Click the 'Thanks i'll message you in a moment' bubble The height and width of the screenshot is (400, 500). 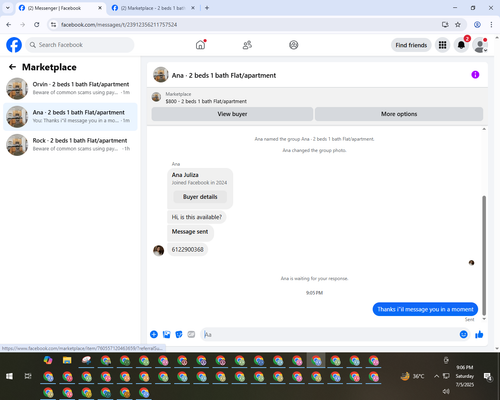coord(425,309)
